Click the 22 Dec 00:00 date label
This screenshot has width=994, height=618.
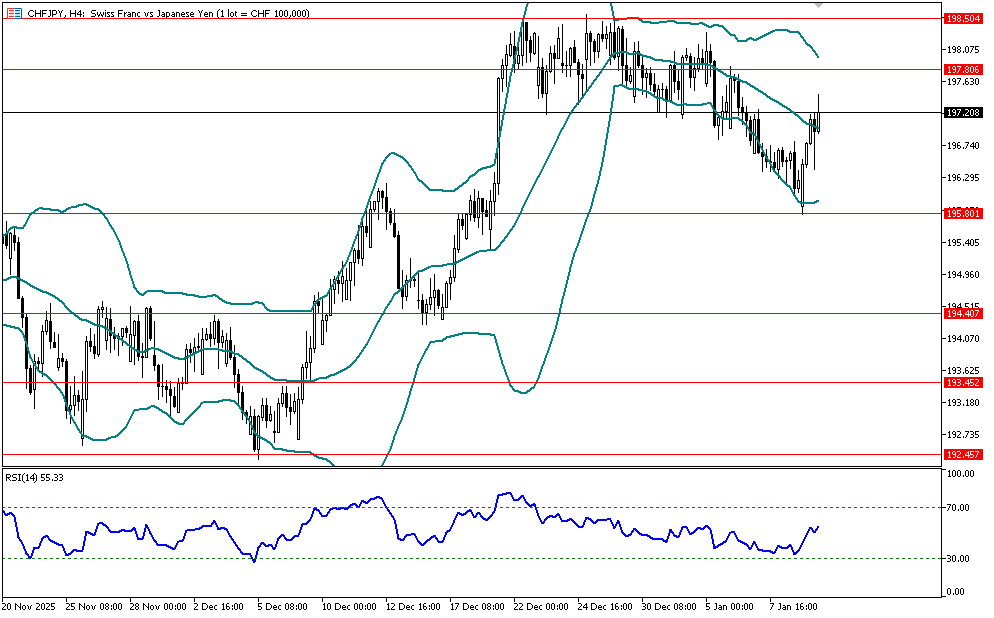tap(539, 606)
